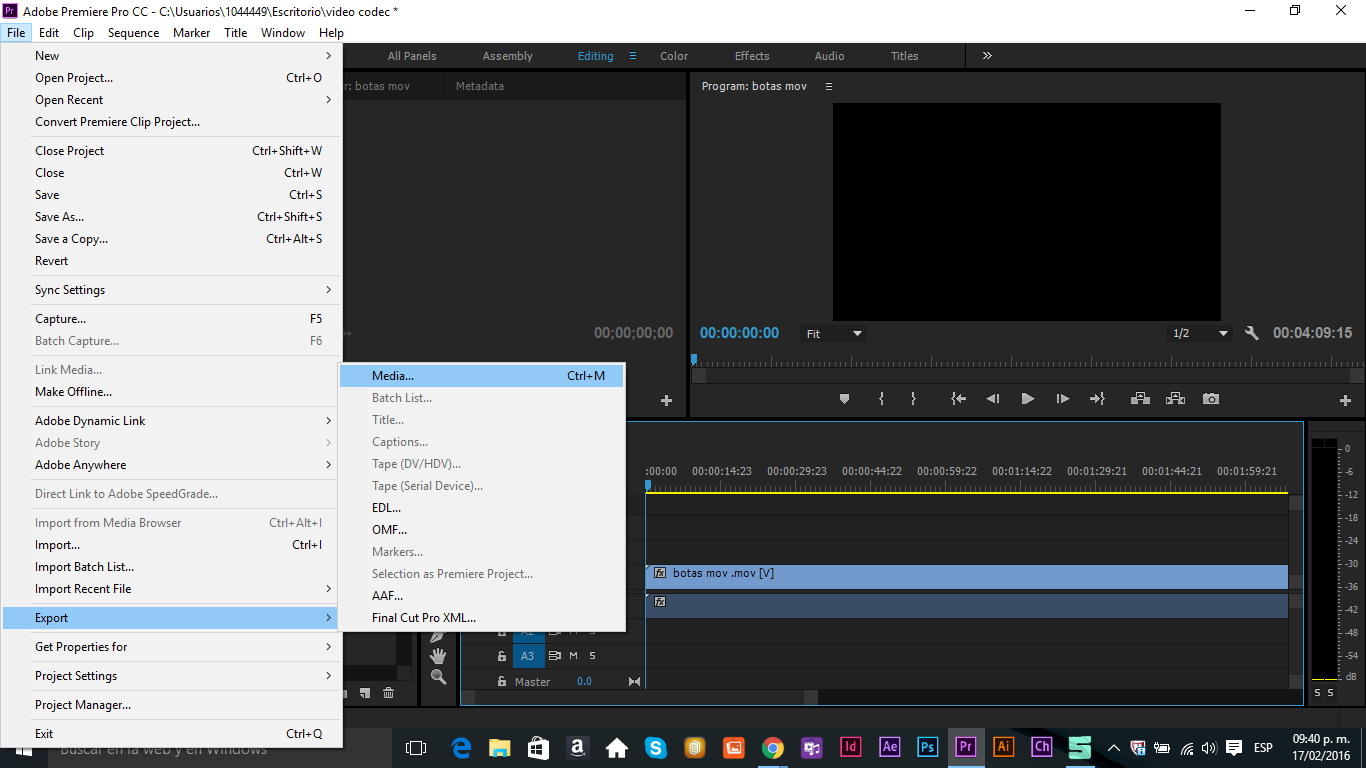Toggle lock on audio track A3
The width and height of the screenshot is (1366, 768).
(502, 656)
